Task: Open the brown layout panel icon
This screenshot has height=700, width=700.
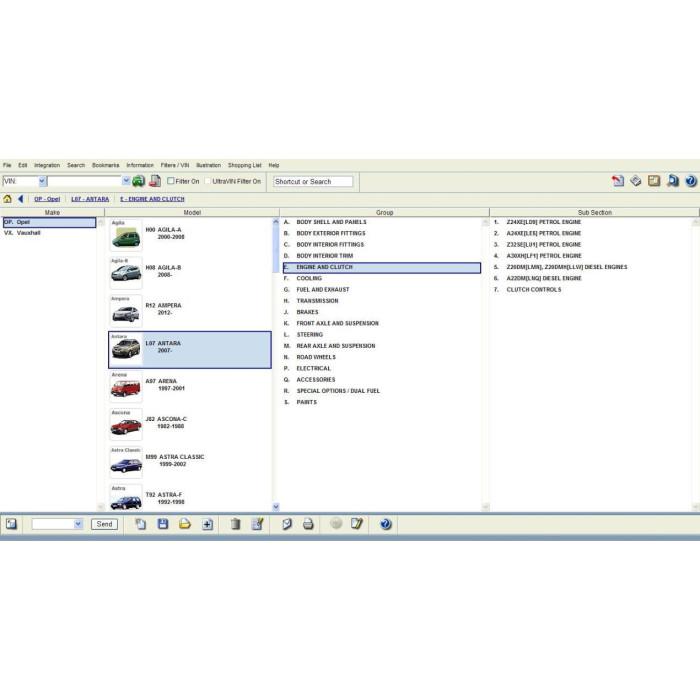Action: [x=654, y=181]
